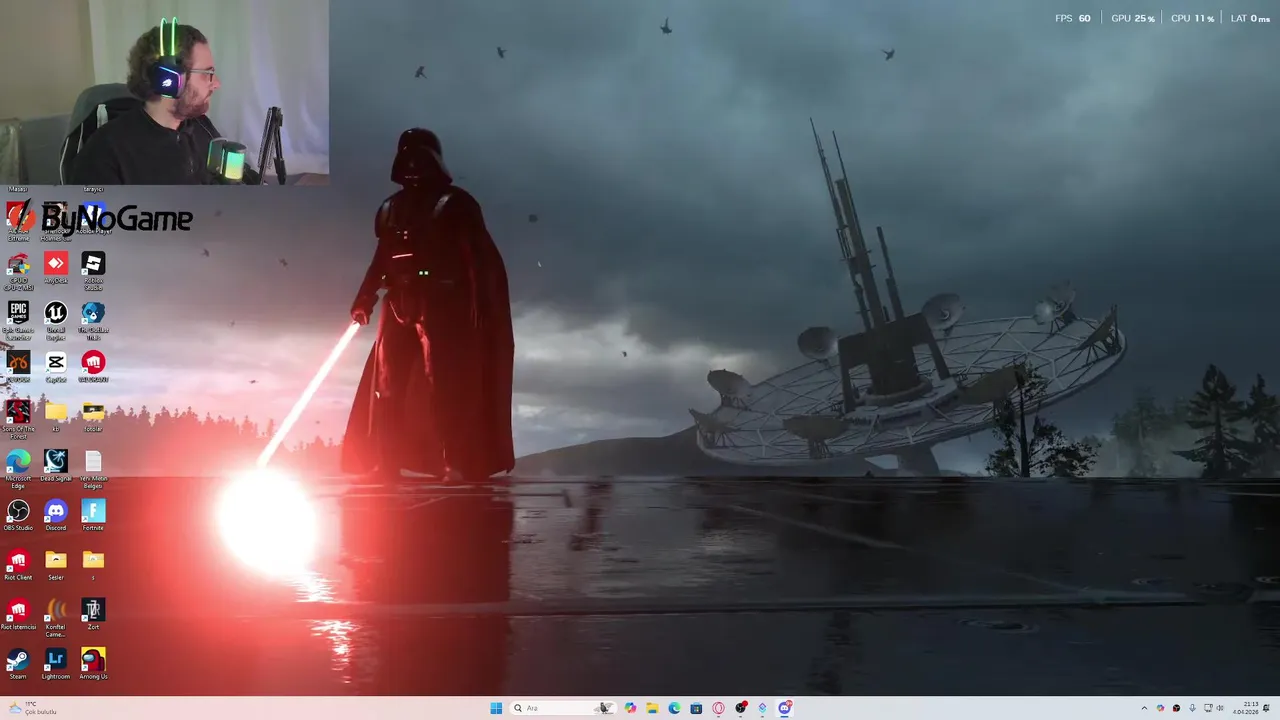Open the Copilot icon in the taskbar
The image size is (1280, 720).
(630, 708)
